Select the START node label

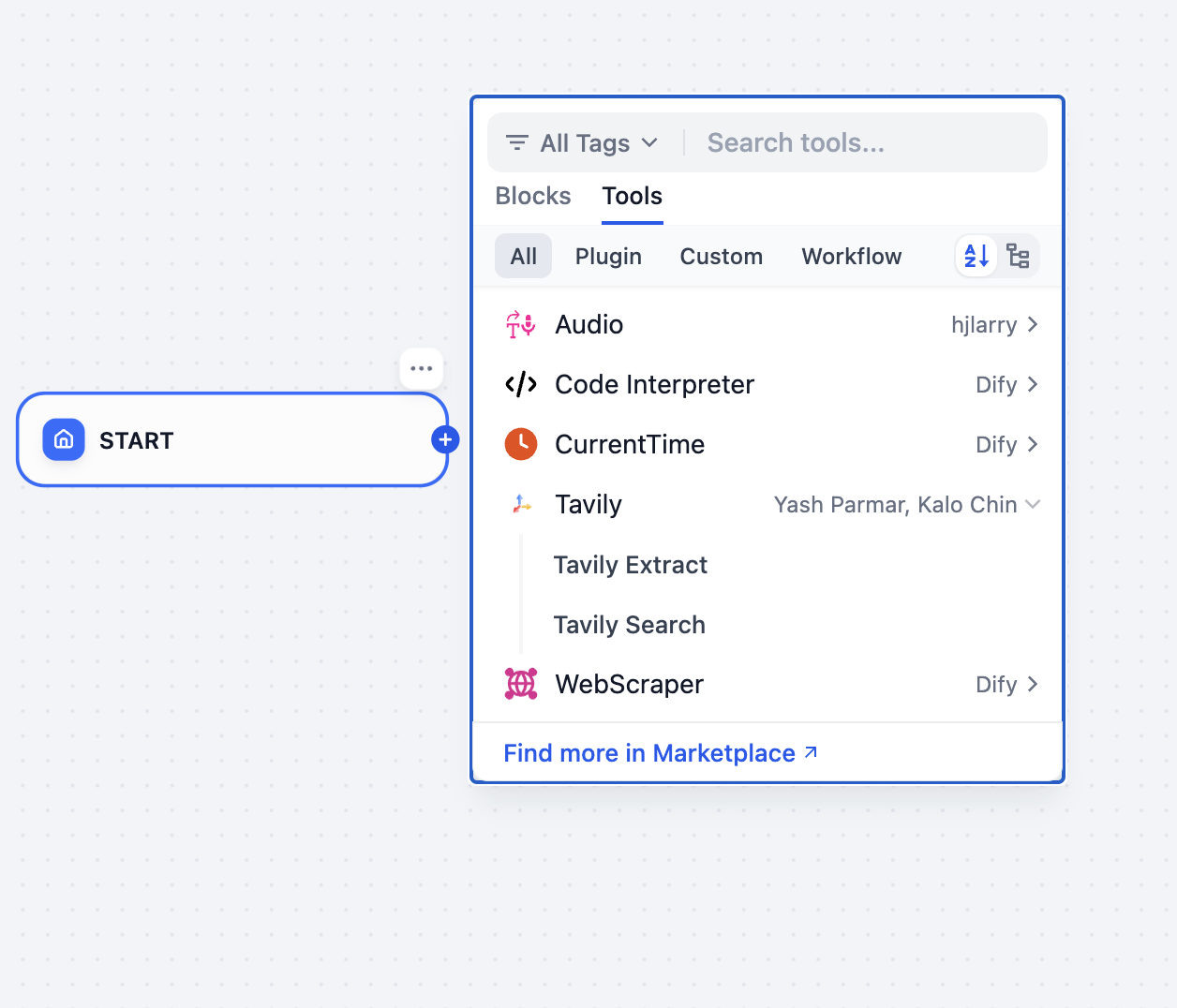pyautogui.click(x=137, y=440)
